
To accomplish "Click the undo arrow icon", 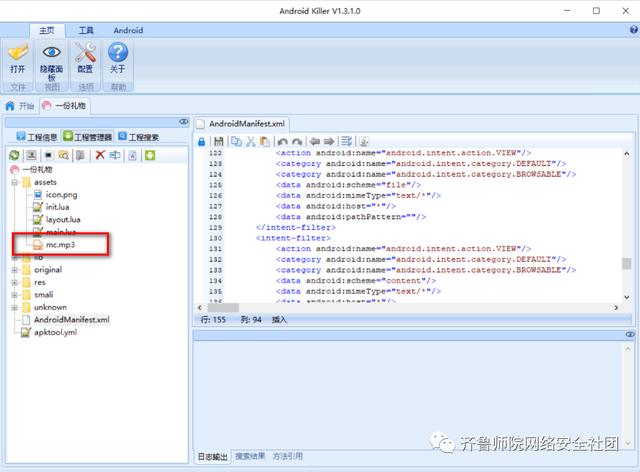I will click(282, 142).
